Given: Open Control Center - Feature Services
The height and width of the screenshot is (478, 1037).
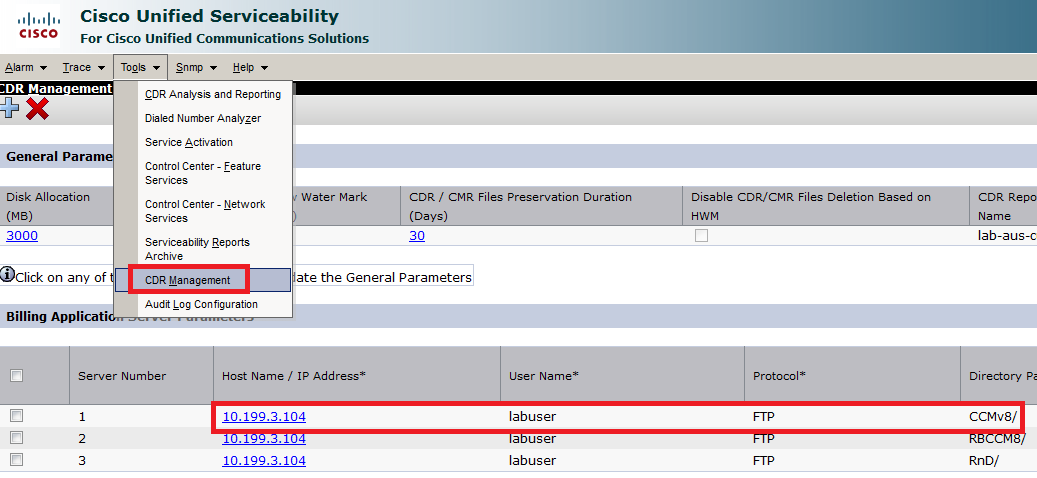Looking at the screenshot, I should point(203,173).
